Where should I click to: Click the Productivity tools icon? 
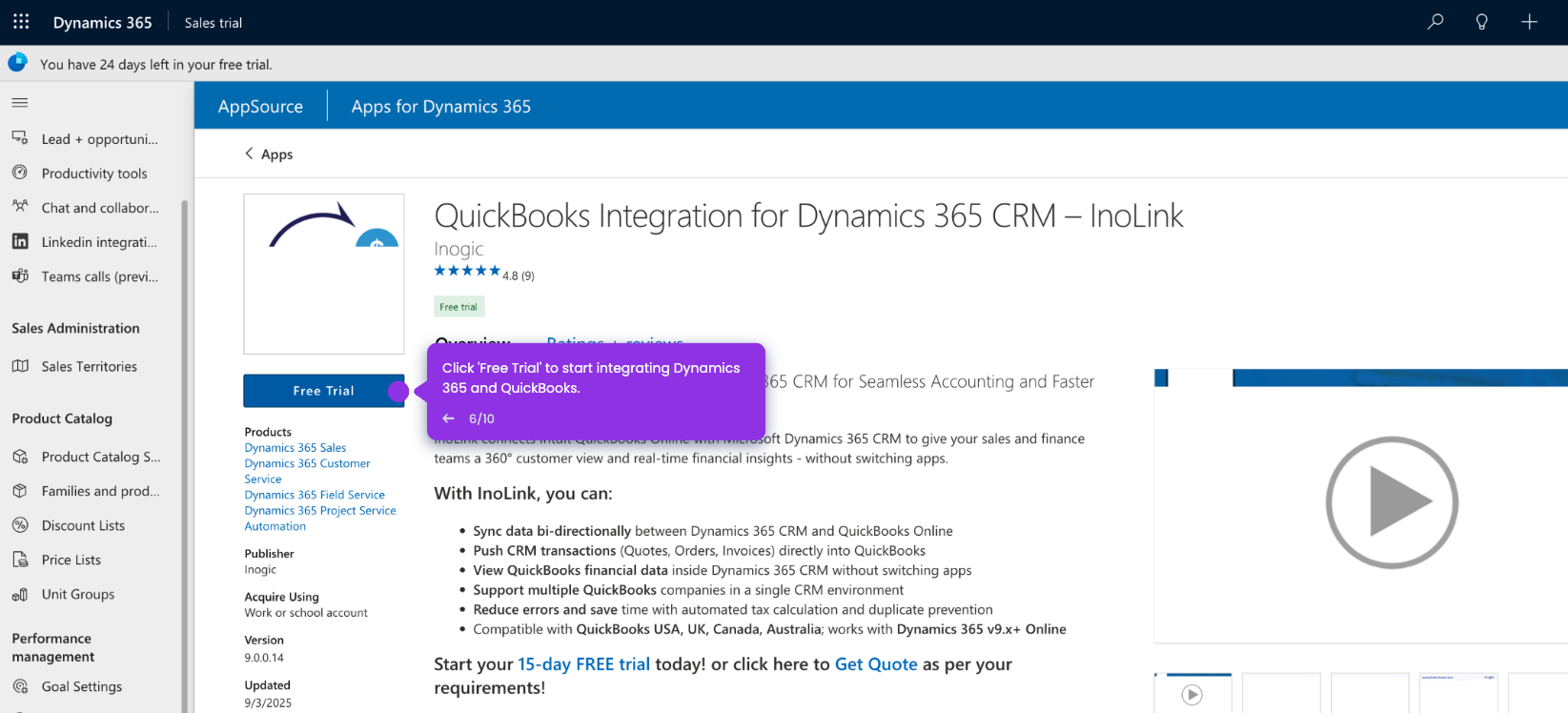pos(20,173)
